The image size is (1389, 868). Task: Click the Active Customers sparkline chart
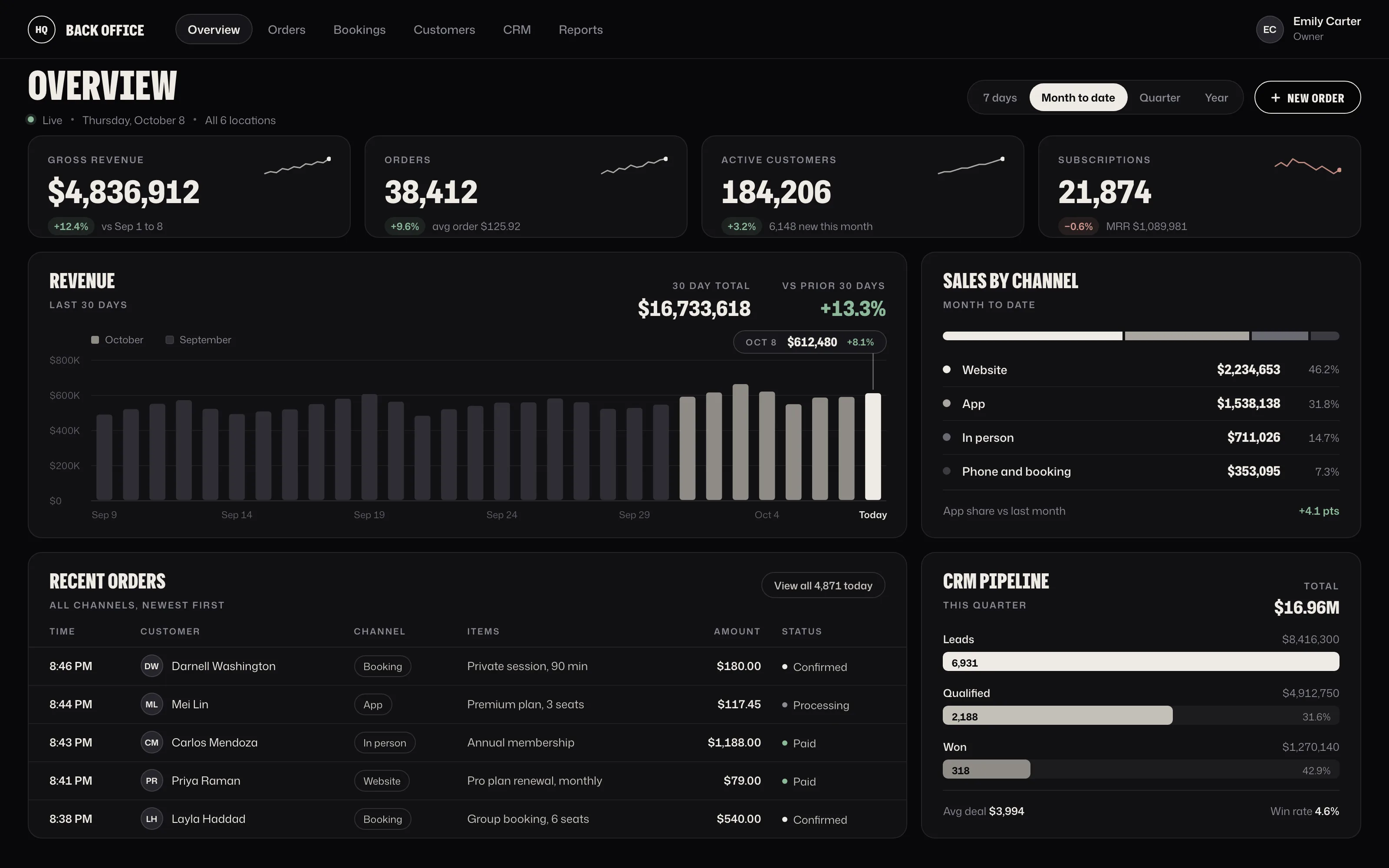click(x=971, y=165)
